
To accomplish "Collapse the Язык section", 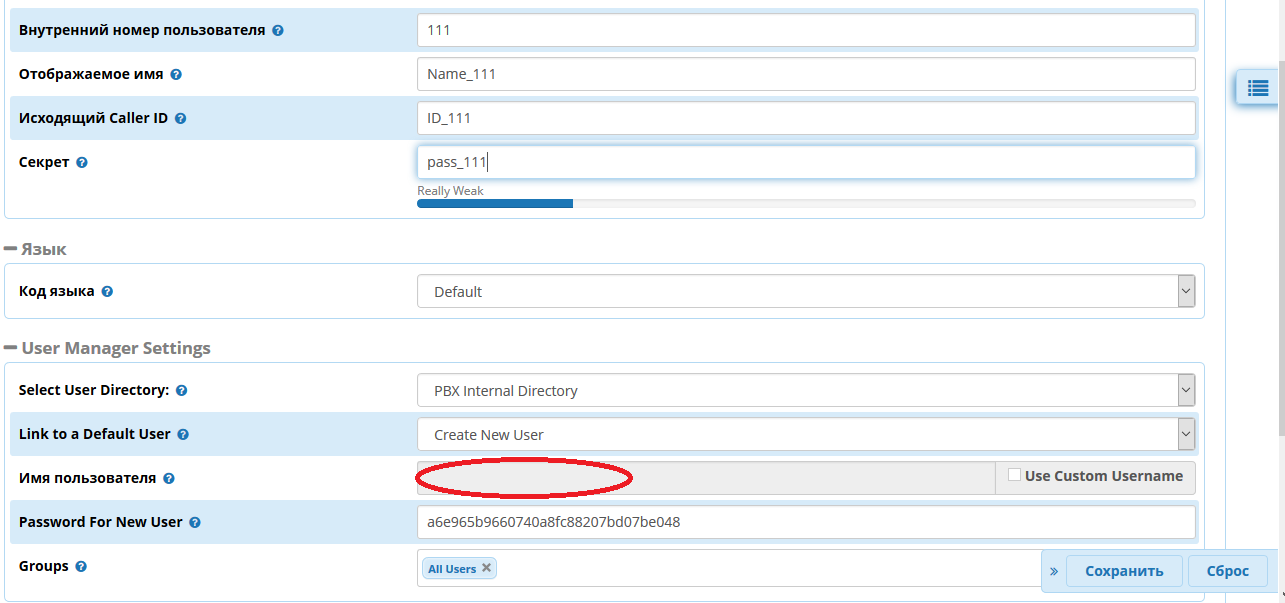I will (11, 249).
